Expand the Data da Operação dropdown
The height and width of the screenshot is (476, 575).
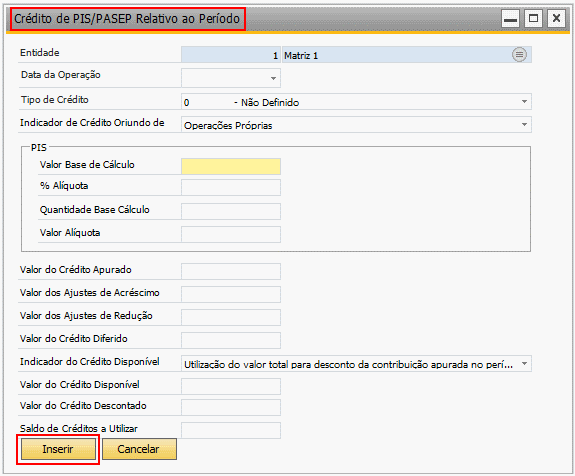tap(273, 78)
